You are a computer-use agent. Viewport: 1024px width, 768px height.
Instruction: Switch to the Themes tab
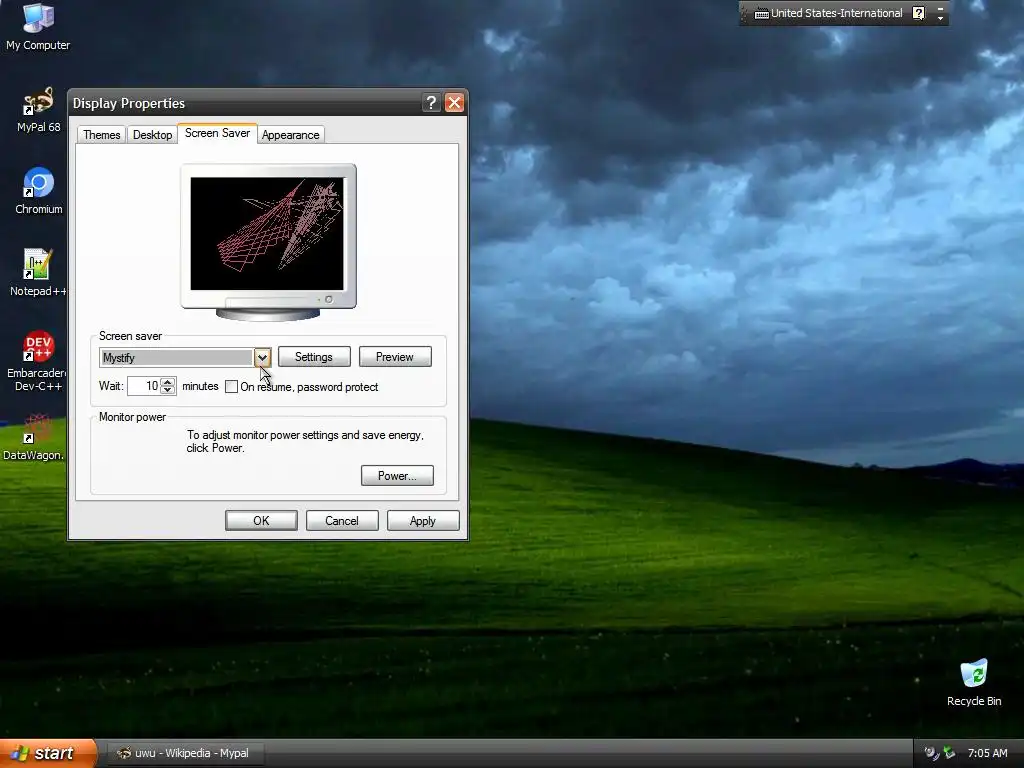(102, 135)
